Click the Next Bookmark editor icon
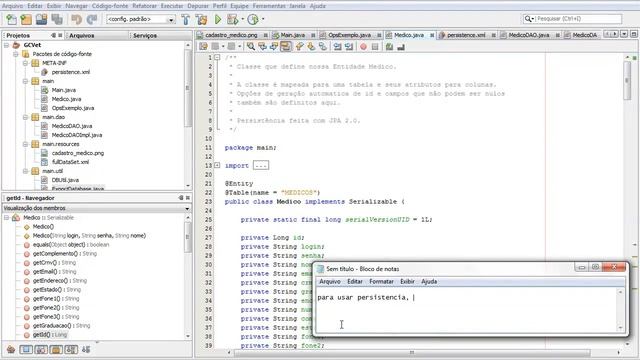The width and height of the screenshot is (640, 360). coord(311,47)
